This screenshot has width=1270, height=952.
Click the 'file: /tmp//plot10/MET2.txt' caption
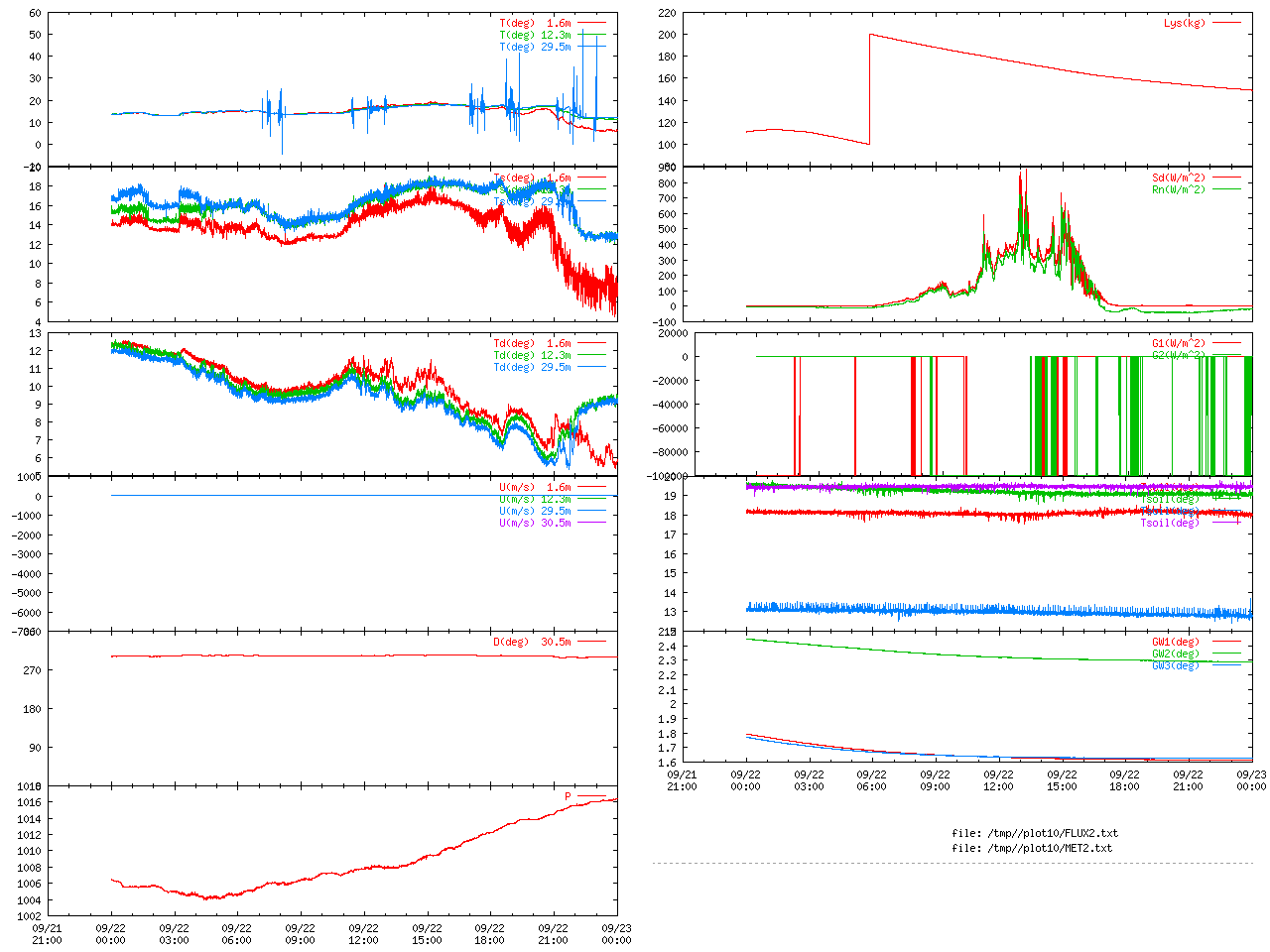[1032, 848]
